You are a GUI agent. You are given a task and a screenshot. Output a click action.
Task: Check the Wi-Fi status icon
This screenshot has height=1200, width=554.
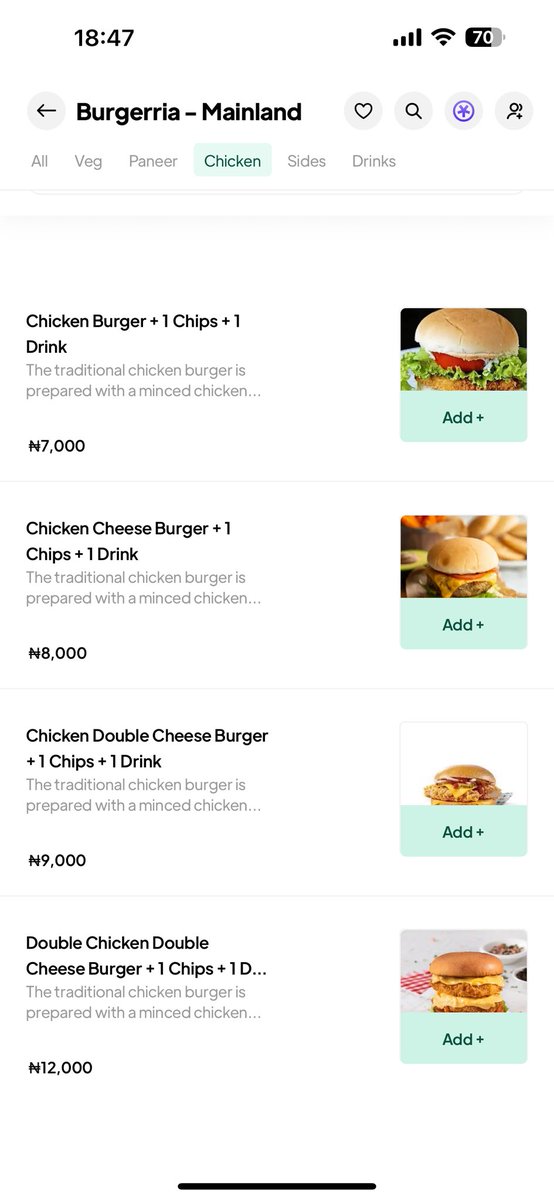coord(442,38)
